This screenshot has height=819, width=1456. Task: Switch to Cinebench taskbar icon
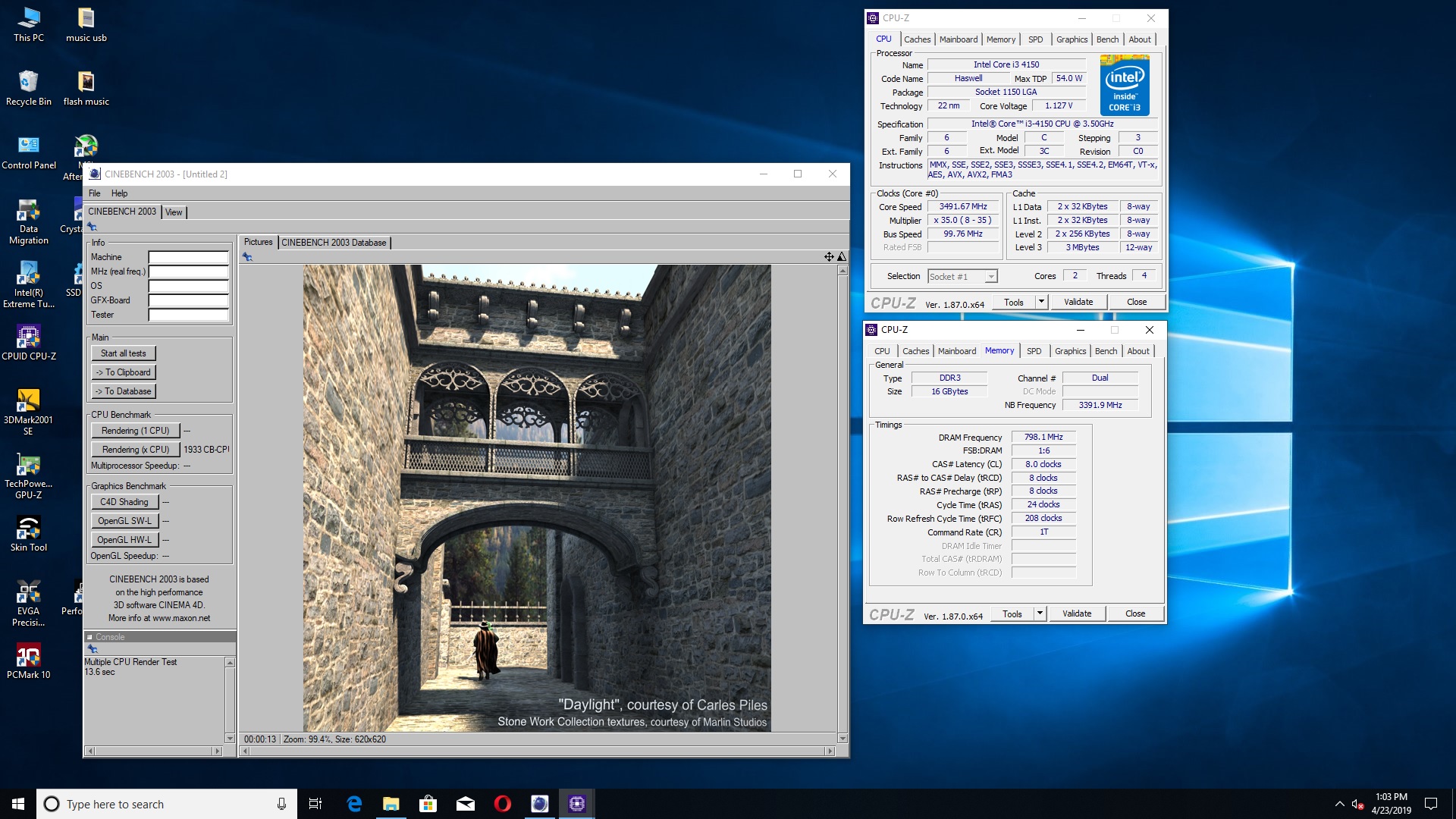[x=539, y=804]
